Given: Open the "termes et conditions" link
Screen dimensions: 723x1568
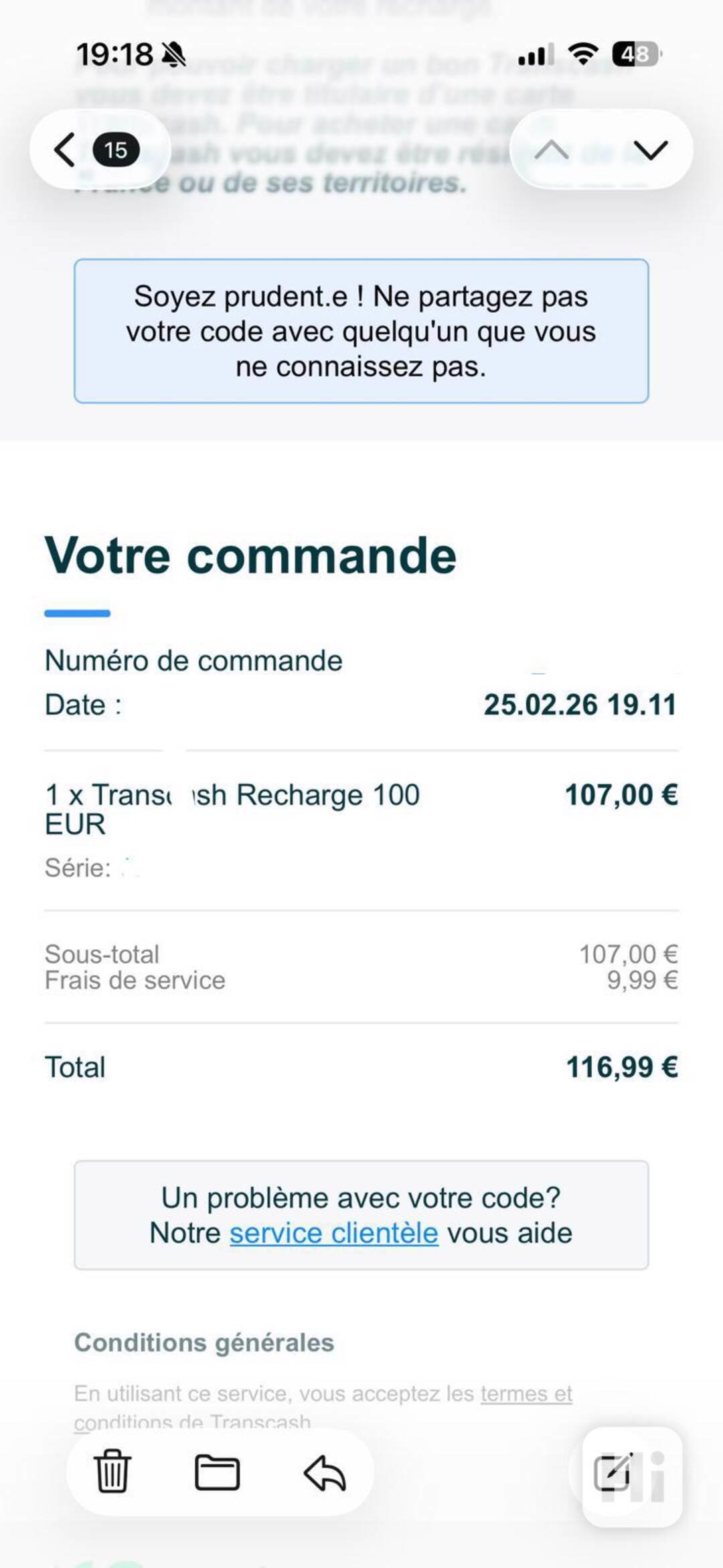Looking at the screenshot, I should [526, 1394].
